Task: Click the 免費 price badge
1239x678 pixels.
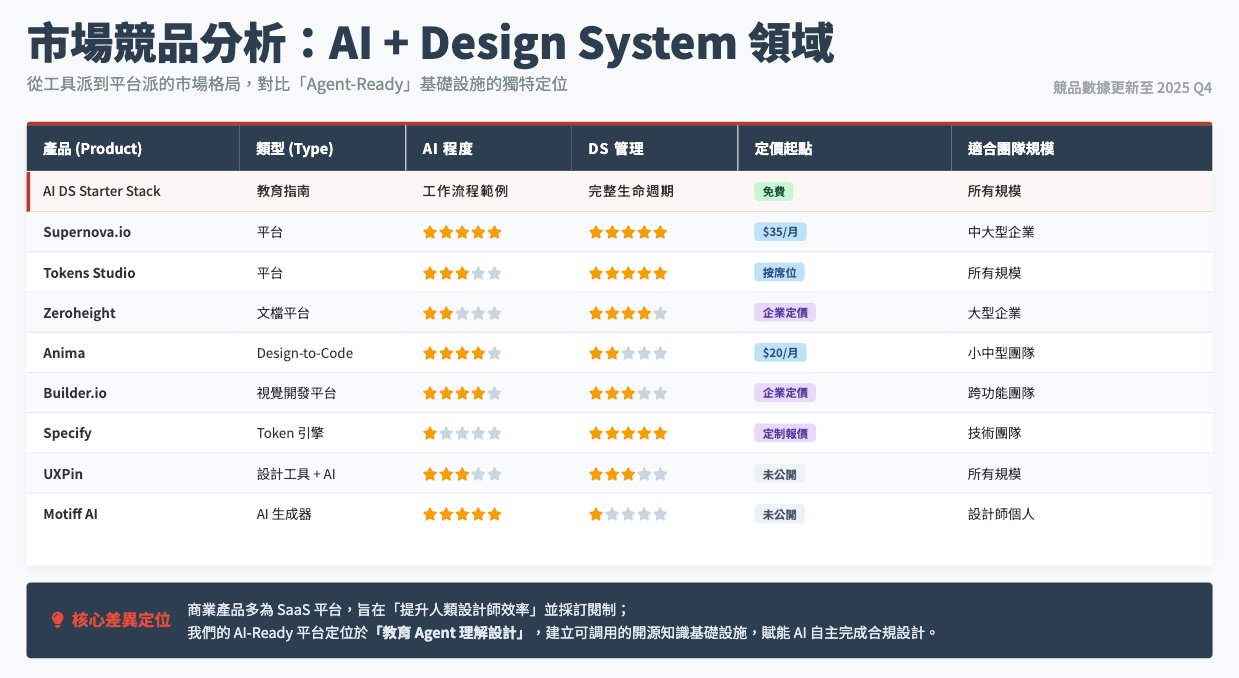Action: coord(773,192)
